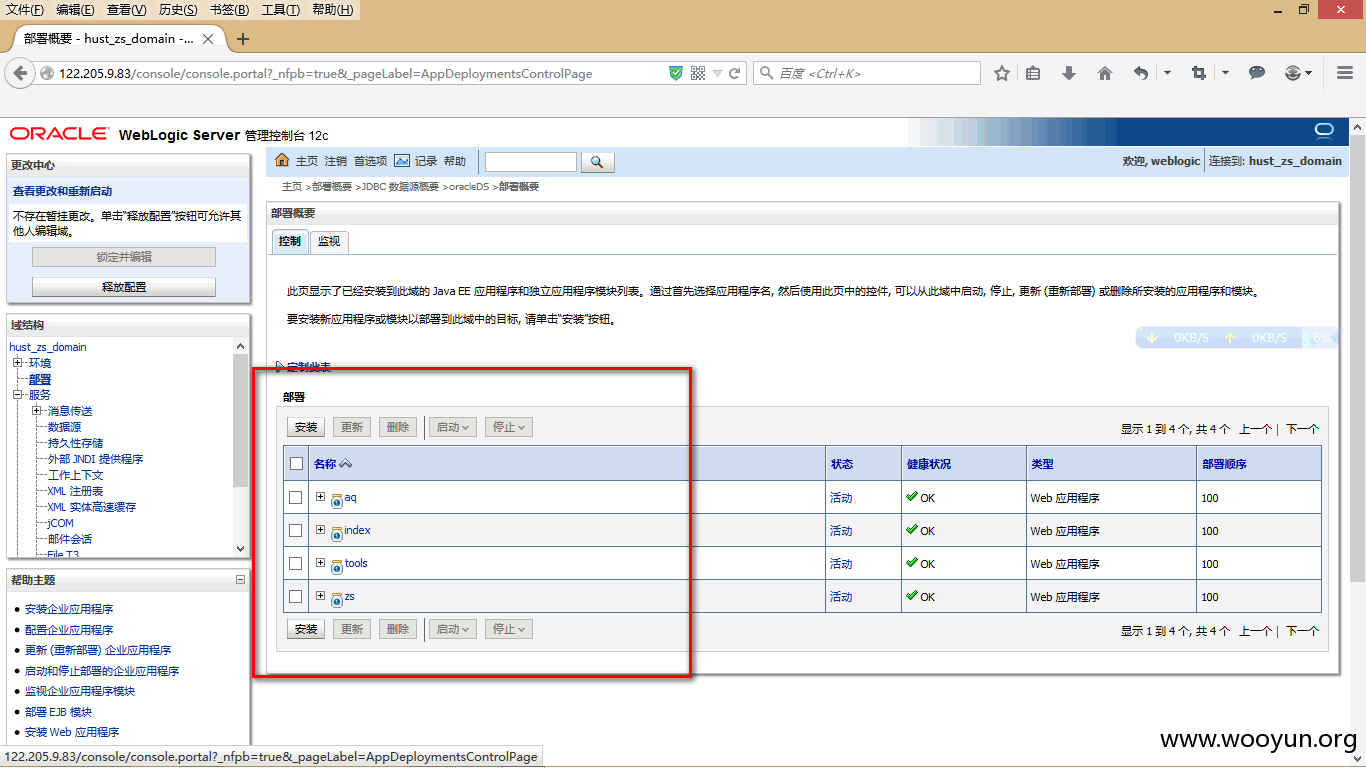1366x768 pixels.
Task: Click the oracleDS breadcrumb link
Action: click(x=469, y=187)
